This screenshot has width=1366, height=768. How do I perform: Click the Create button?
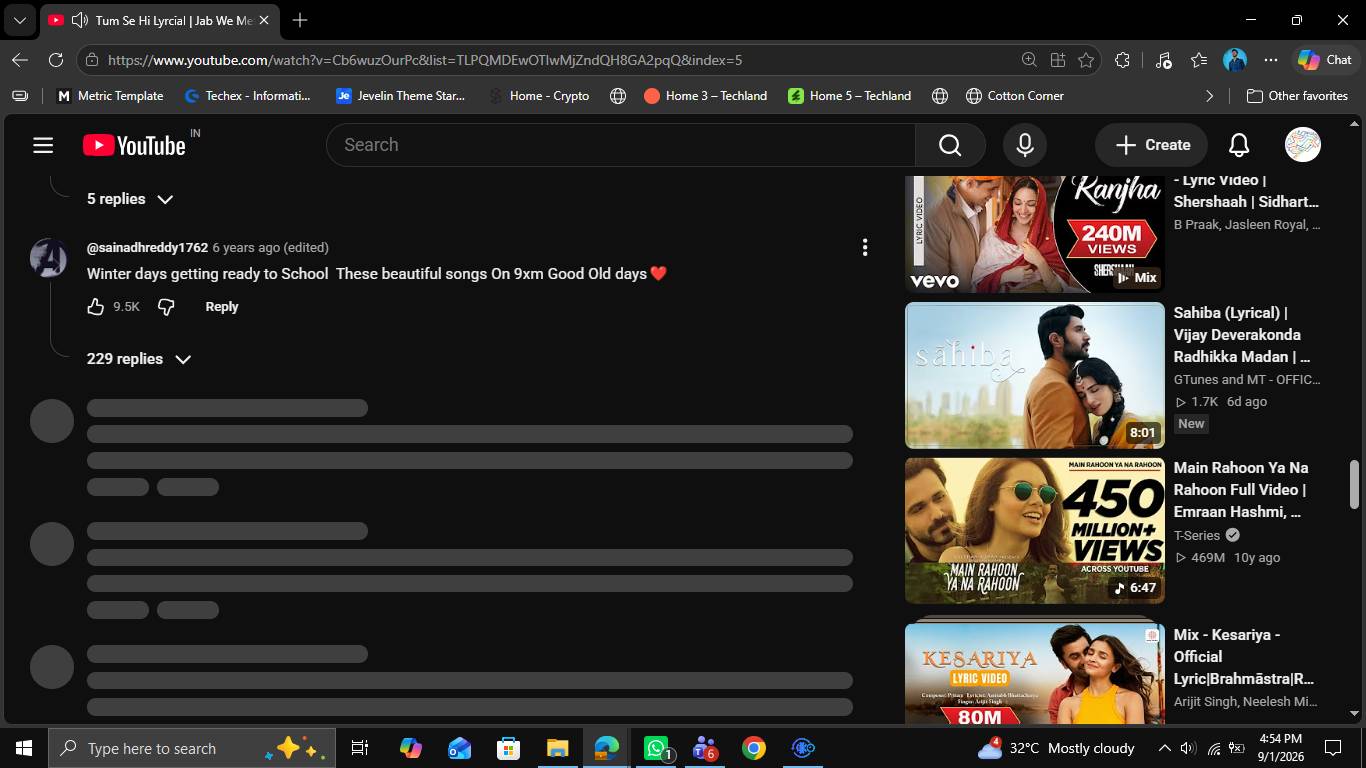coord(1152,145)
